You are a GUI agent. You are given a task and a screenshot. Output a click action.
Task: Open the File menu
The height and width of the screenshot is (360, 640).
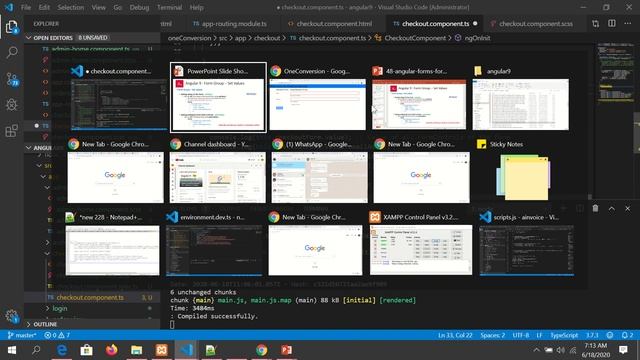point(26,7)
